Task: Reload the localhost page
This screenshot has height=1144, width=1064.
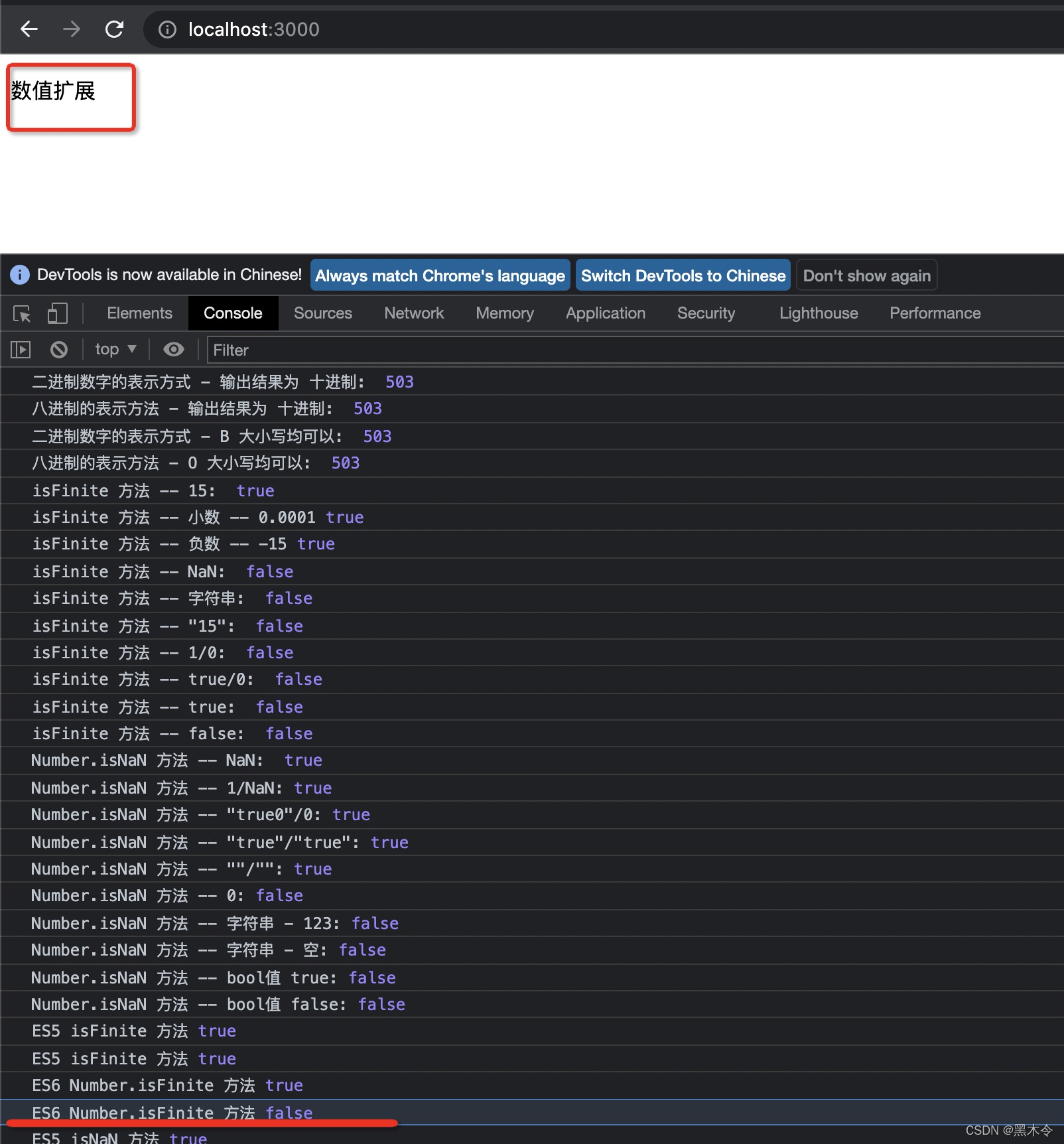Action: [x=115, y=29]
